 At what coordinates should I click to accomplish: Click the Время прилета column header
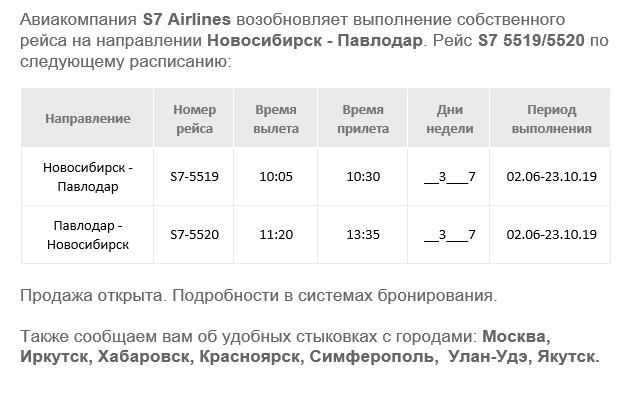tap(363, 119)
